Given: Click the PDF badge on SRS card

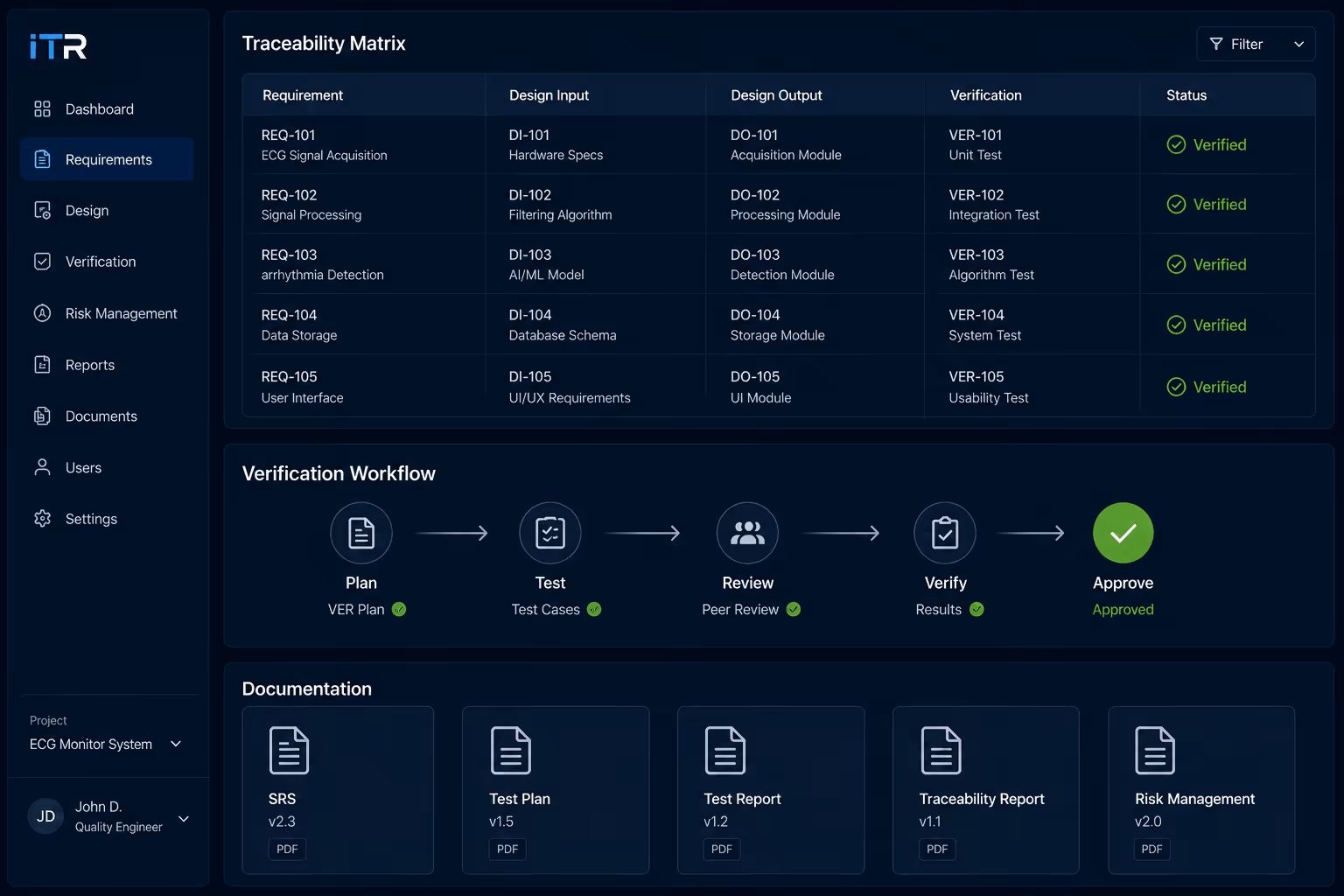Looking at the screenshot, I should pyautogui.click(x=287, y=849).
